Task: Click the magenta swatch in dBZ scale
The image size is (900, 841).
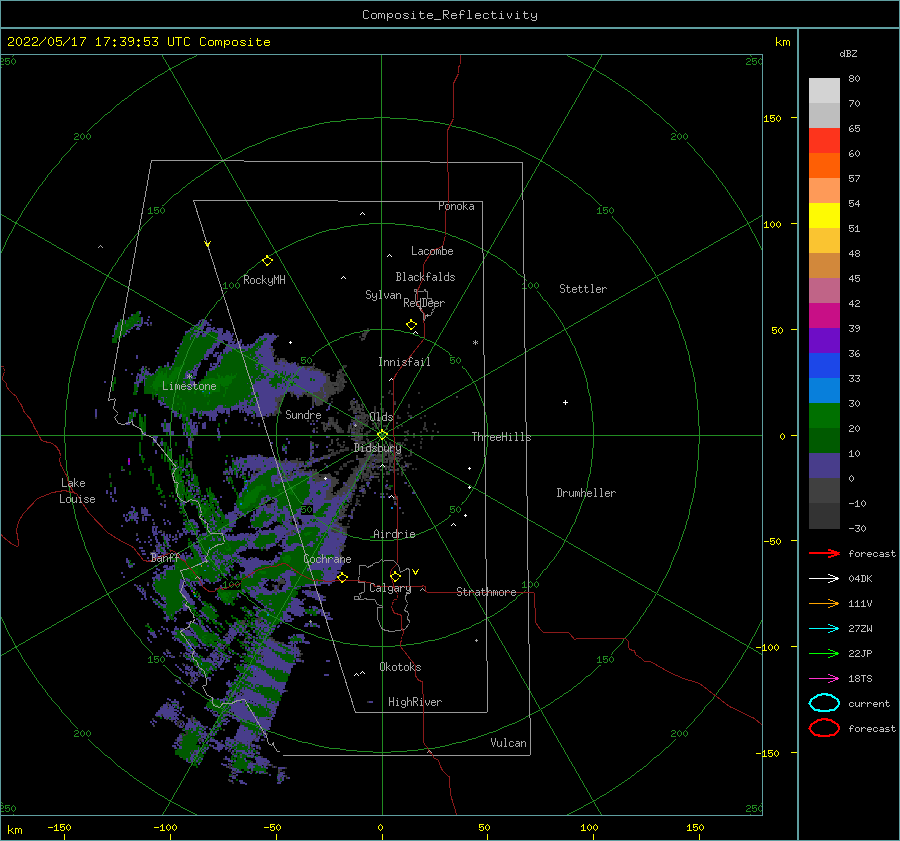Action: pyautogui.click(x=824, y=315)
